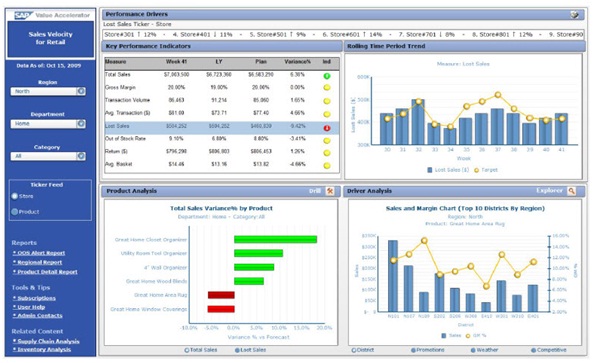Open the Drill tools icon in Product Analysis
Image resolution: width=593 pixels, height=363 pixels.
coord(330,191)
